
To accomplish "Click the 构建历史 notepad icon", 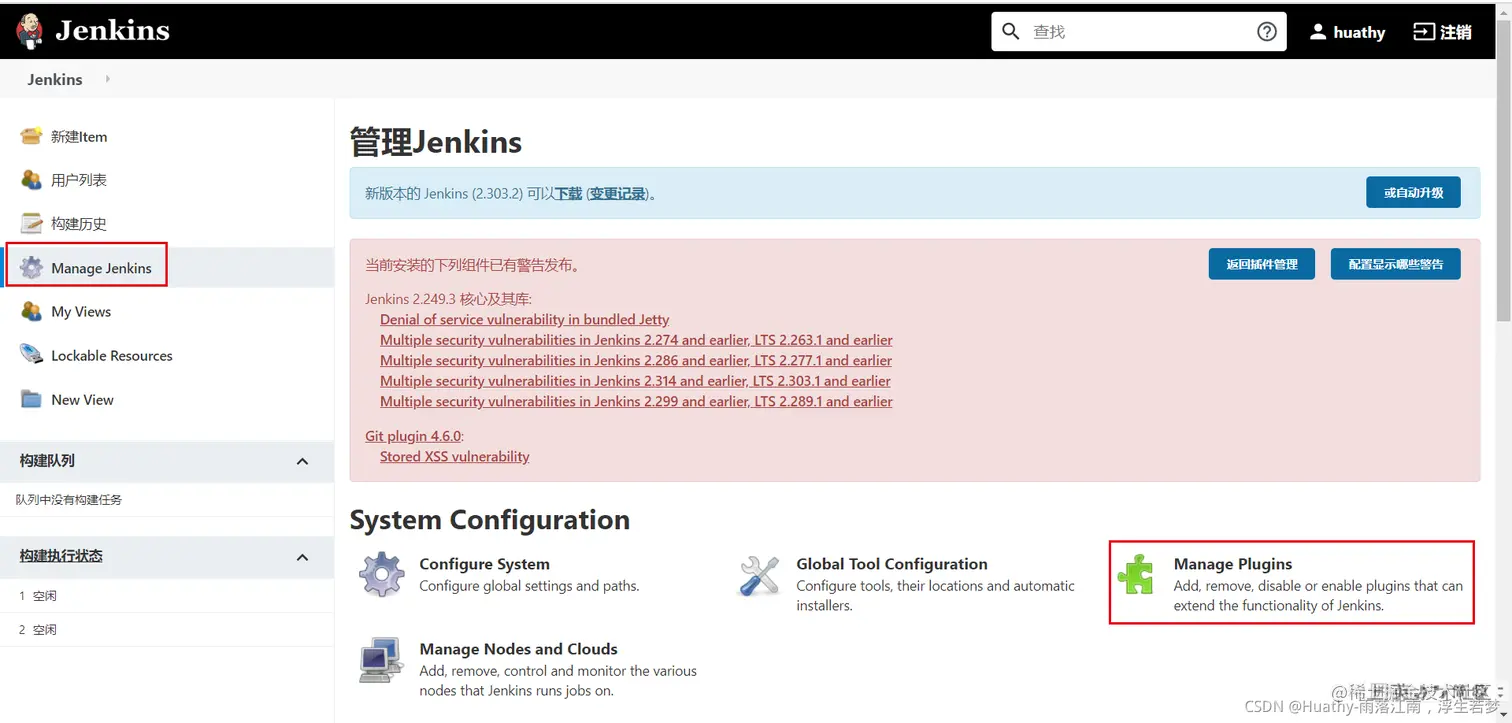I will coord(32,224).
